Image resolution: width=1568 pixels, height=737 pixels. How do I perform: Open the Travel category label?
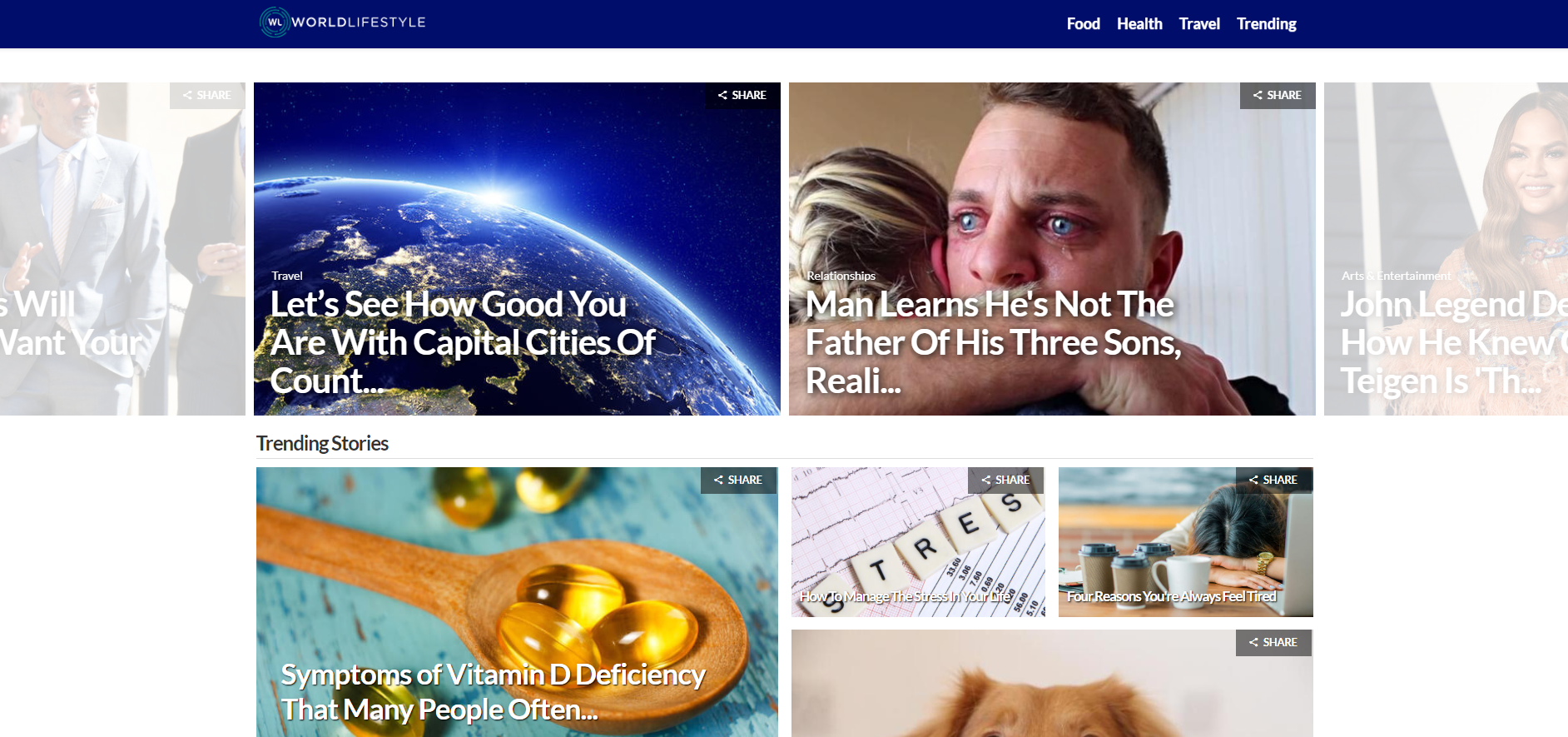[x=287, y=276]
